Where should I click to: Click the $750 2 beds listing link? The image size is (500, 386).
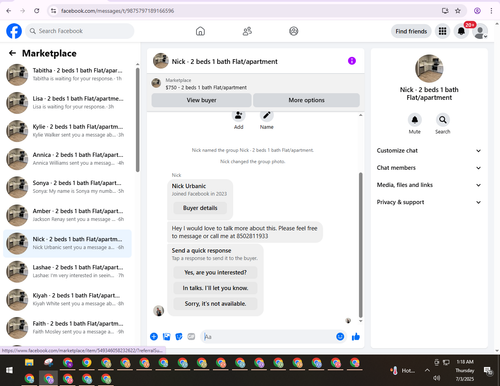[206, 87]
